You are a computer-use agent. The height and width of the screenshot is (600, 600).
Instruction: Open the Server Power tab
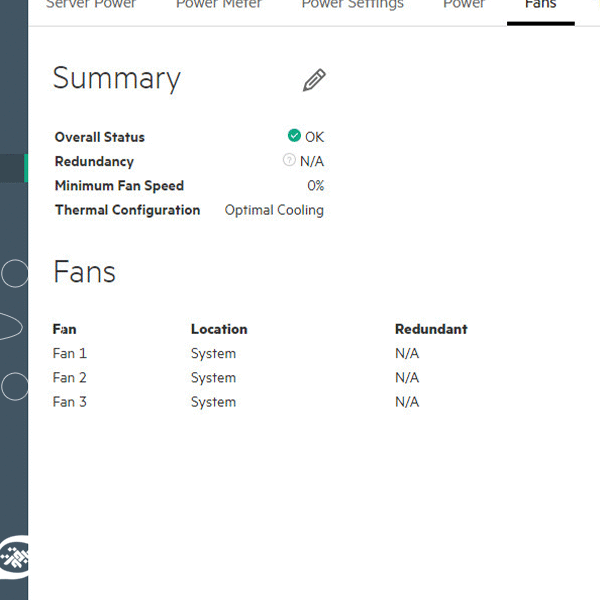coord(91,5)
